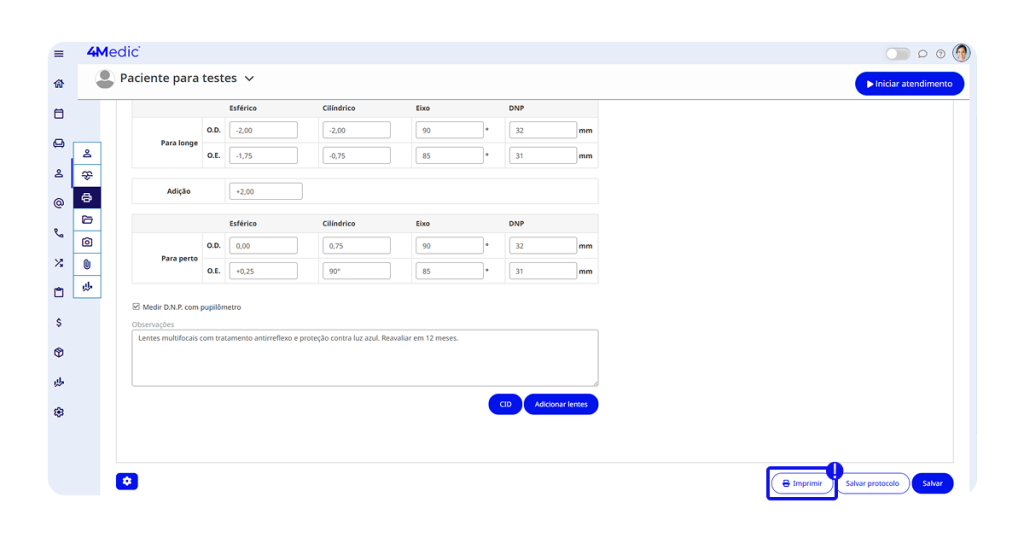Open the attachments paperclip icon
Image resolution: width=1024 pixels, height=538 pixels.
point(87,264)
